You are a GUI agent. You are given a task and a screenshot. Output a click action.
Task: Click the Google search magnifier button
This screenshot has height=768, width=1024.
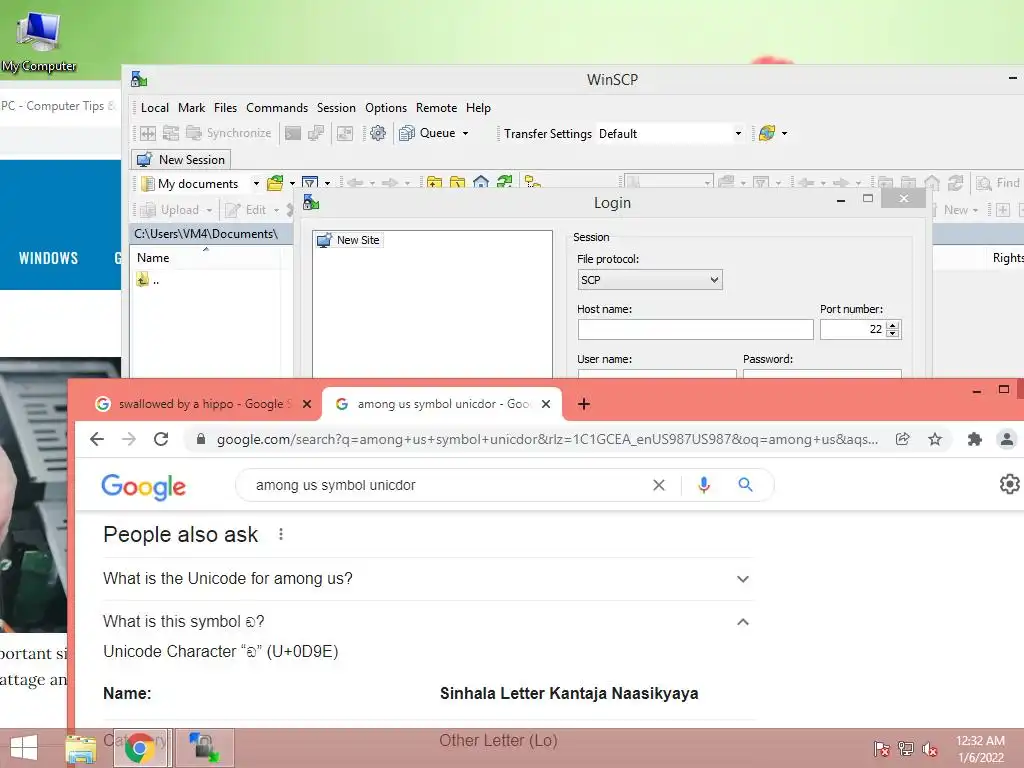click(745, 485)
